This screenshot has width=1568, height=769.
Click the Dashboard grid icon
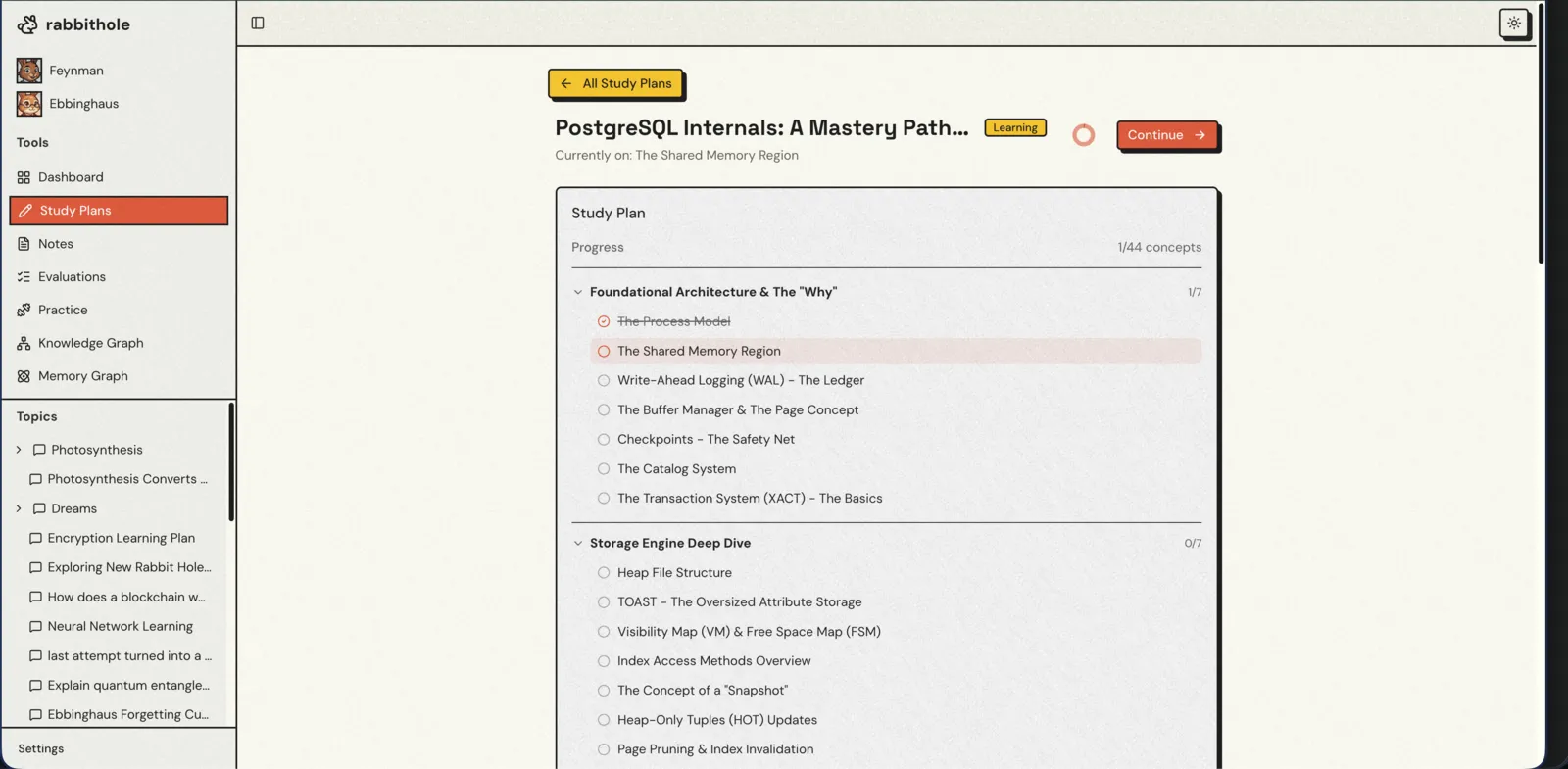tap(24, 177)
